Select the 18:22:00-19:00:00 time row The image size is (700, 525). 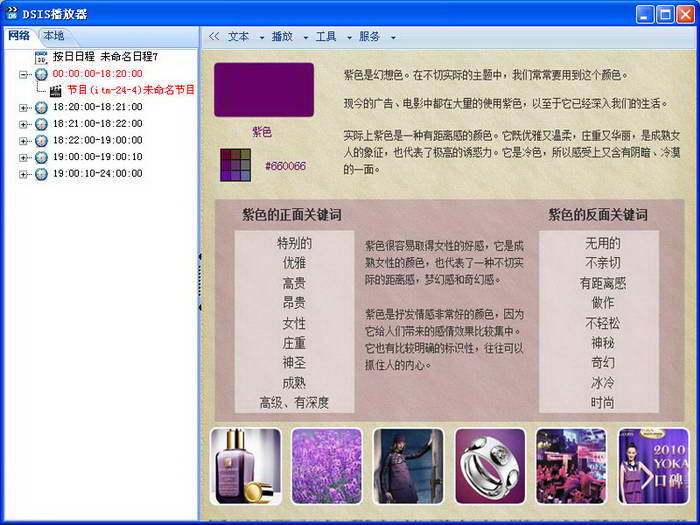tap(98, 140)
